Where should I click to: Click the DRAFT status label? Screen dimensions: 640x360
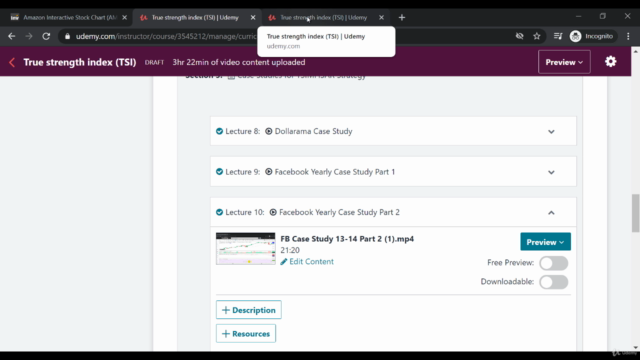[154, 62]
